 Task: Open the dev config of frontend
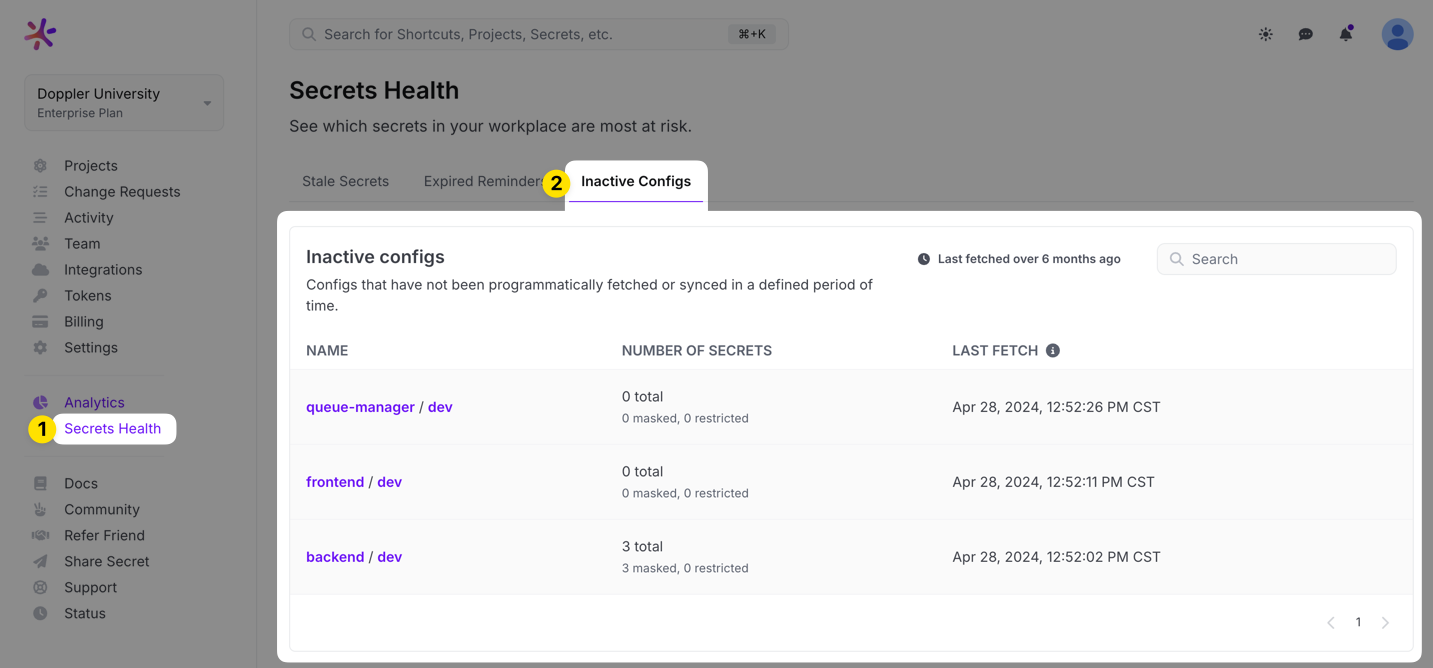[390, 482]
